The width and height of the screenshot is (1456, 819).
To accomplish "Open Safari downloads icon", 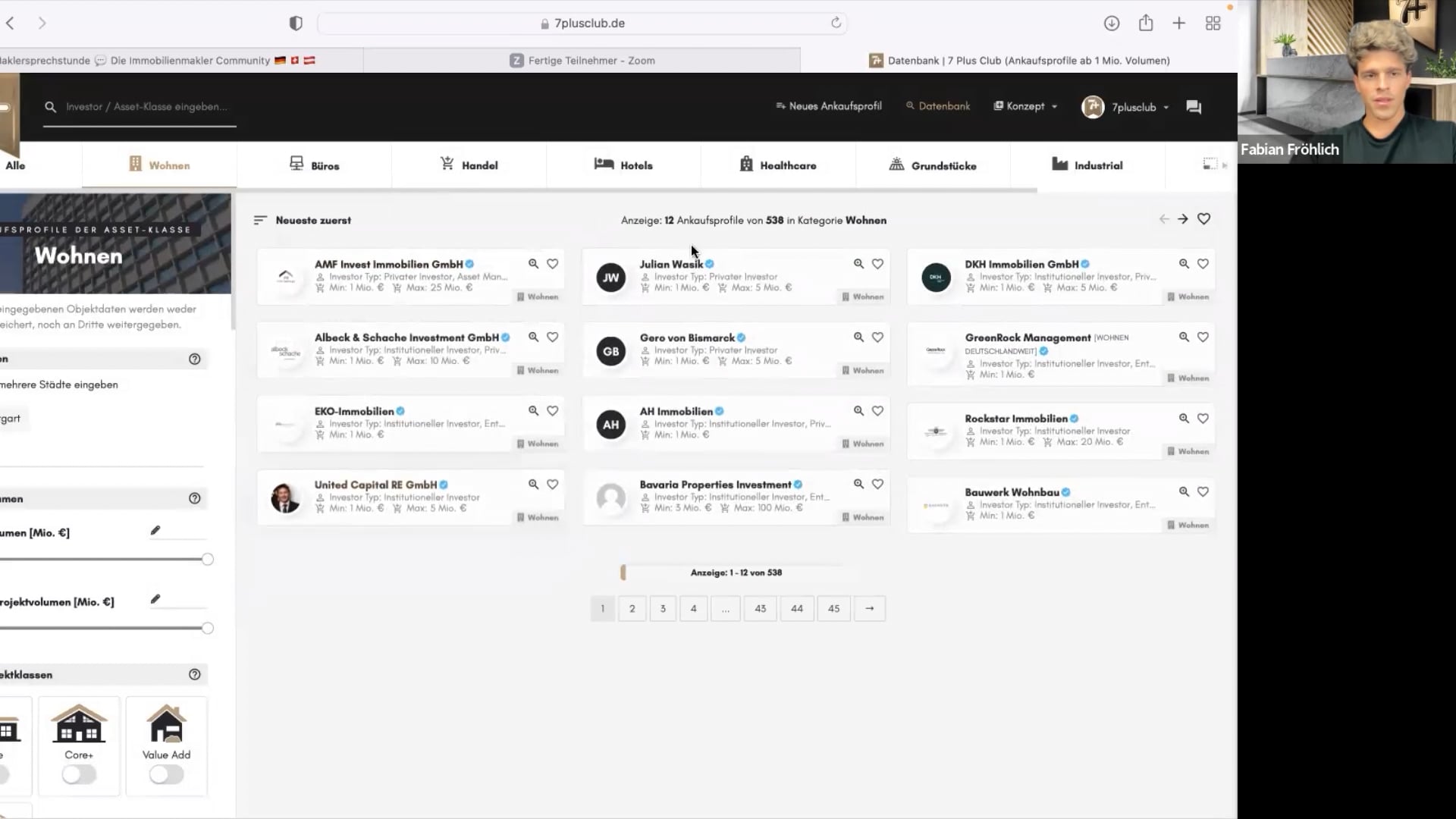I will [x=1112, y=24].
